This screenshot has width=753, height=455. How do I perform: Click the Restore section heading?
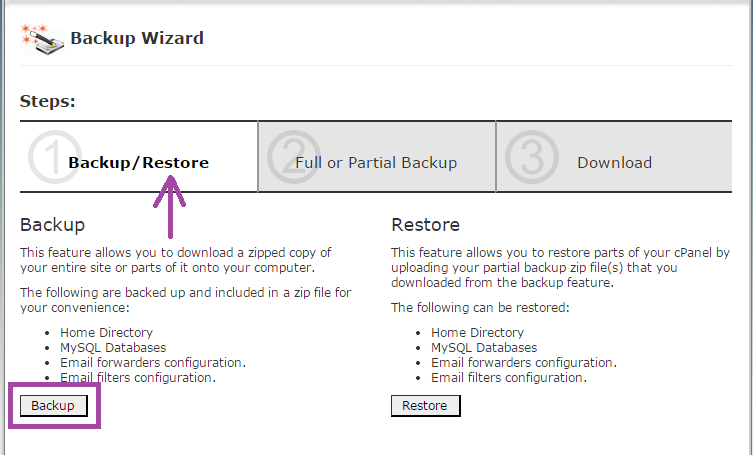coord(425,225)
